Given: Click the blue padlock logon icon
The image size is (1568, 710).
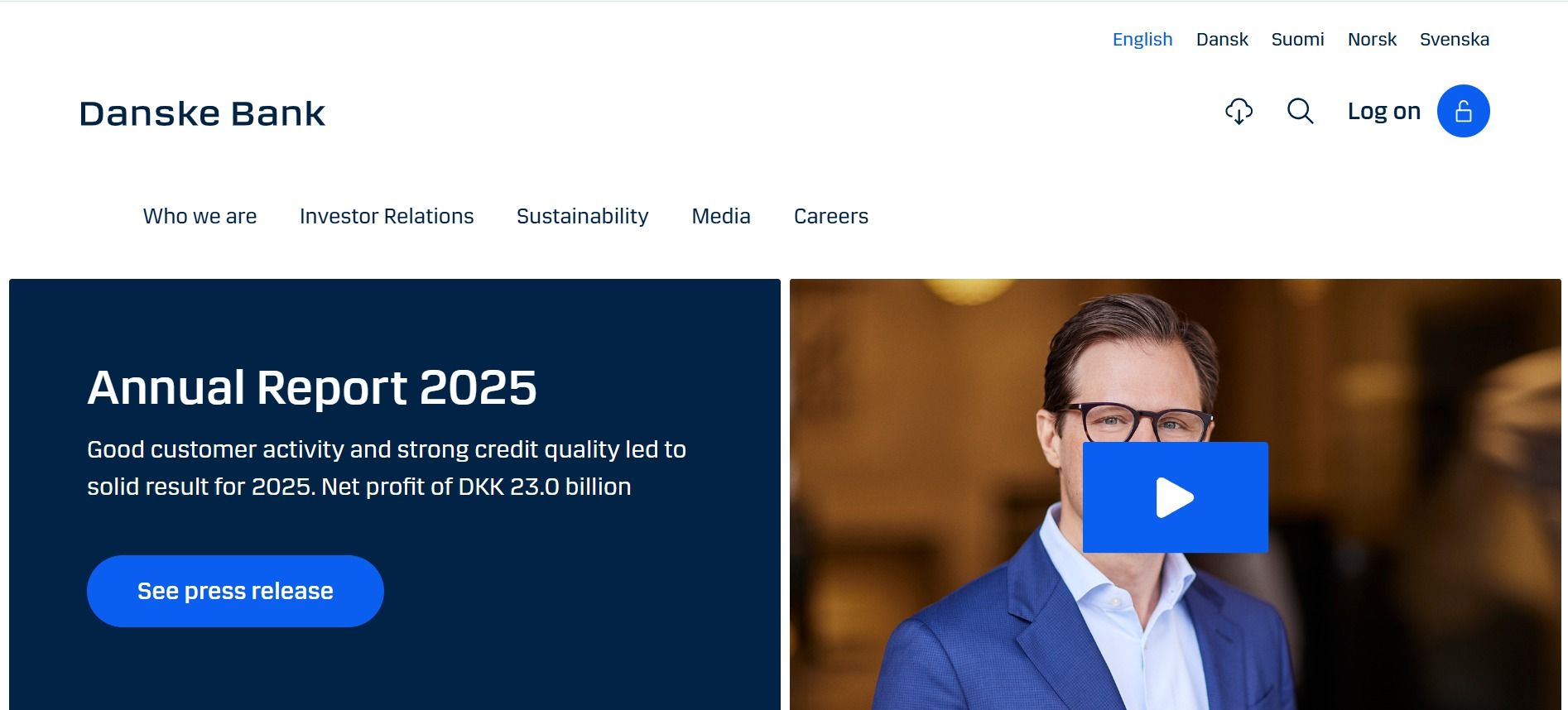Looking at the screenshot, I should pos(1463,111).
